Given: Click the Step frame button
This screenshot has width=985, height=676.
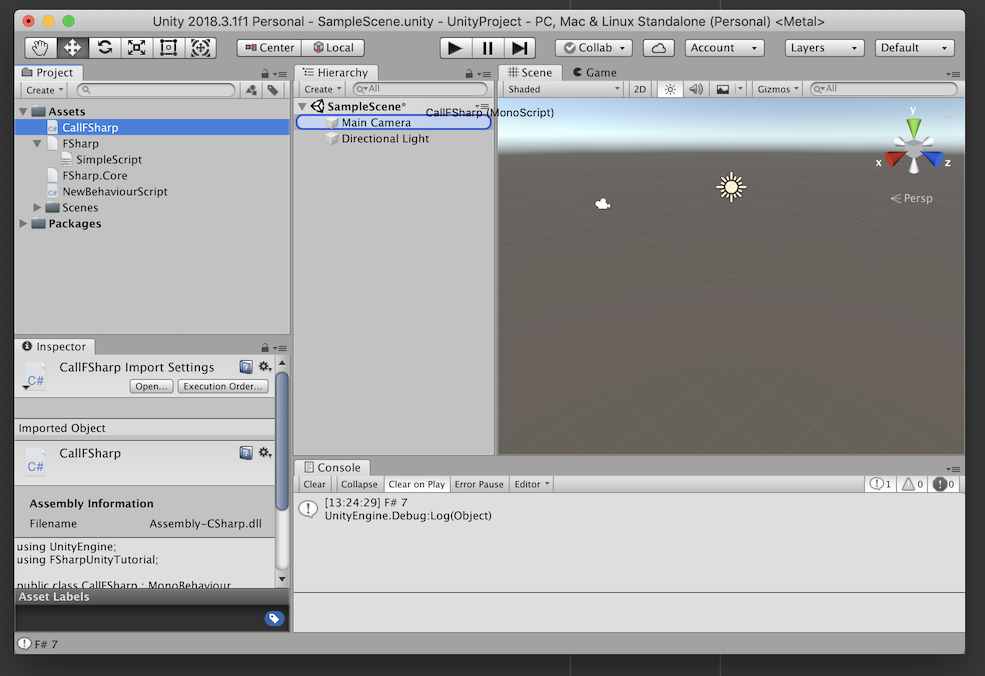Looking at the screenshot, I should (x=520, y=48).
